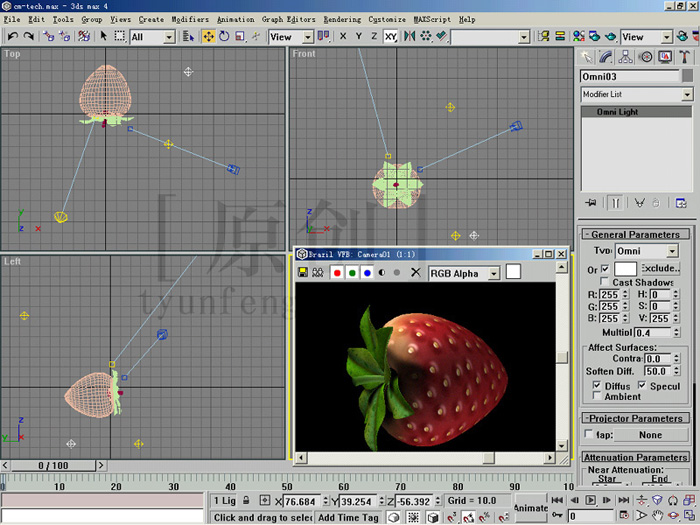Screen dimensions: 700x525
Task: Click the Redo arrow icon
Action: 29,36
